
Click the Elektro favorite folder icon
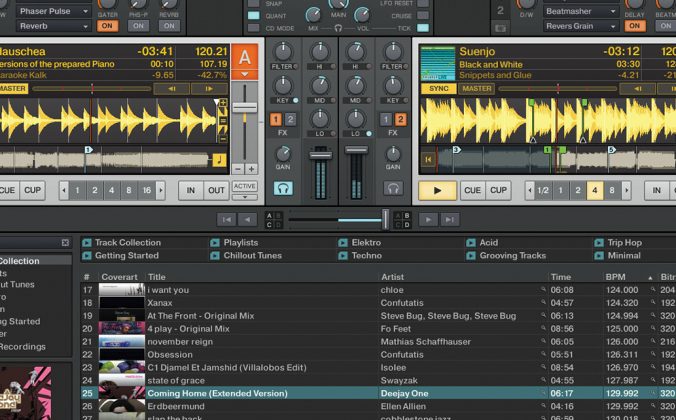click(343, 242)
